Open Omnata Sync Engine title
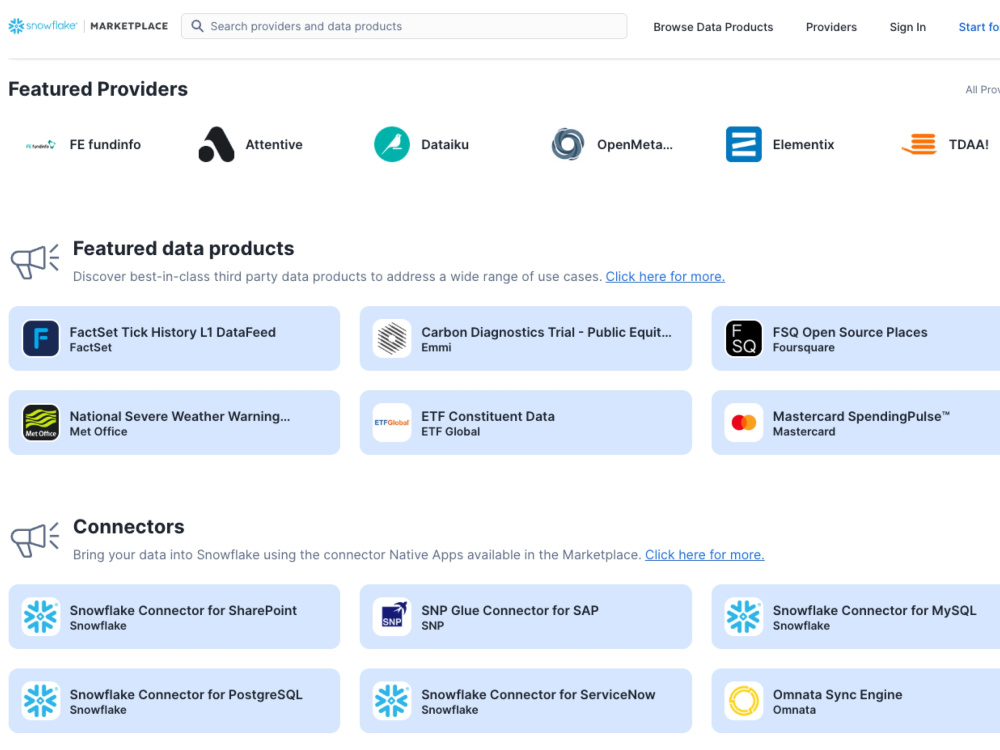This screenshot has height=750, width=1000. 837,695
